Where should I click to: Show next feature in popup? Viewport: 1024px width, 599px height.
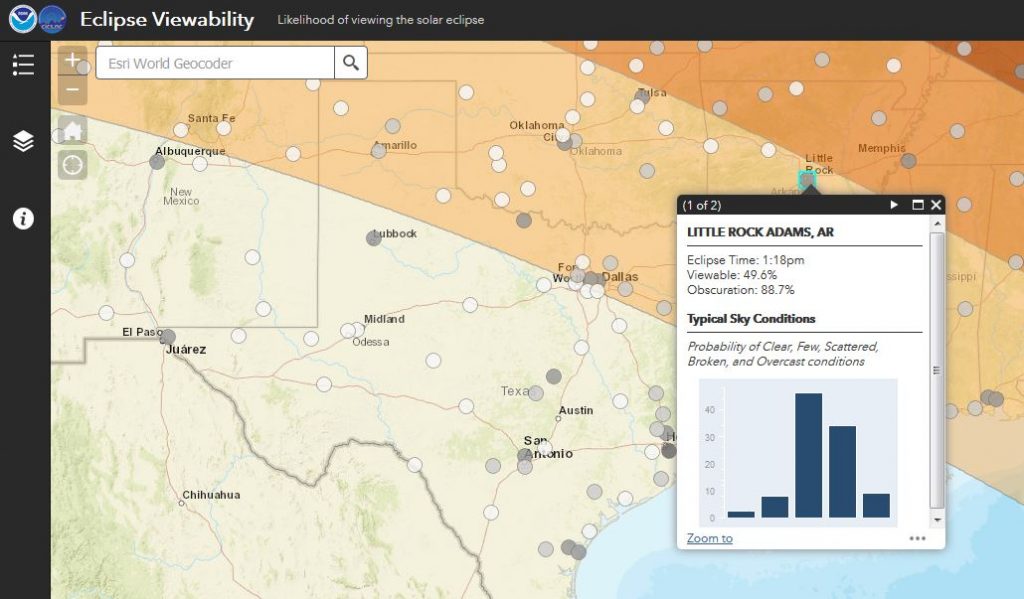point(894,205)
